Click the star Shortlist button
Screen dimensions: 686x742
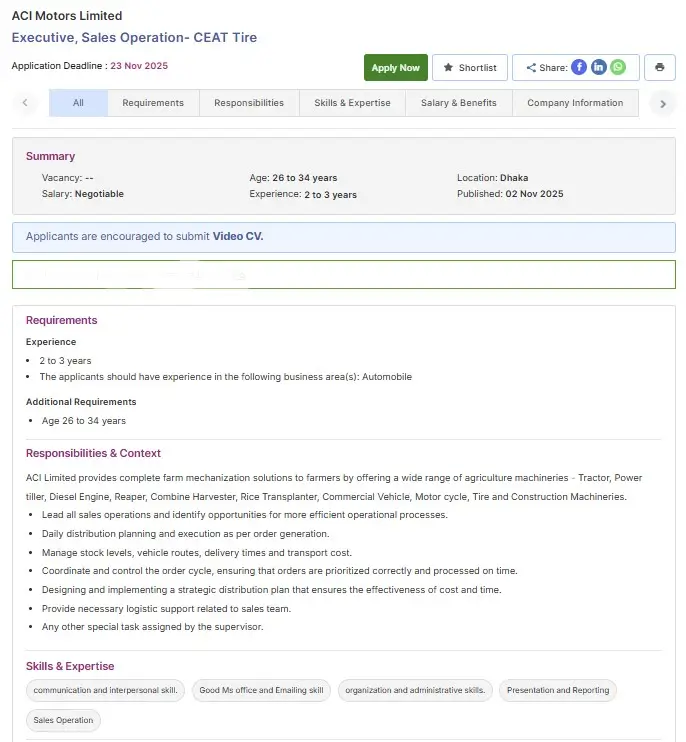[x=470, y=67]
